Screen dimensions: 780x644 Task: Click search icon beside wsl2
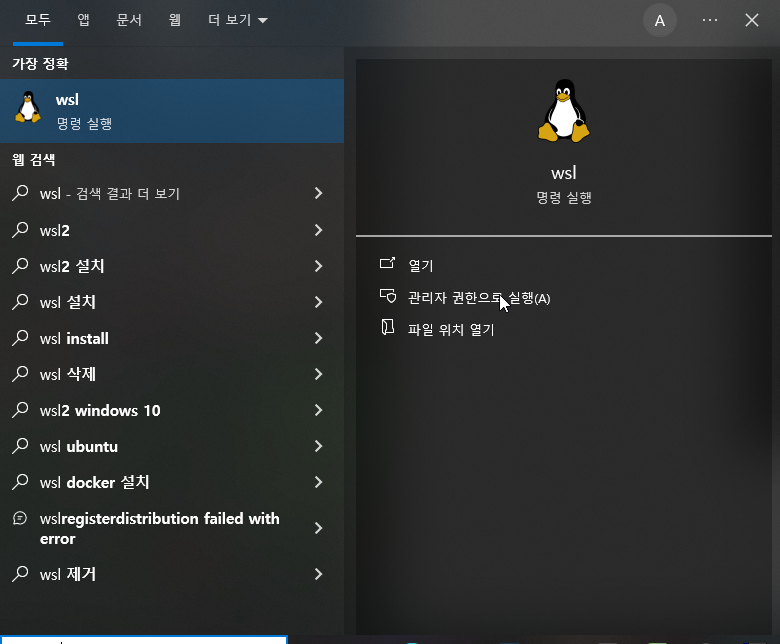click(20, 229)
